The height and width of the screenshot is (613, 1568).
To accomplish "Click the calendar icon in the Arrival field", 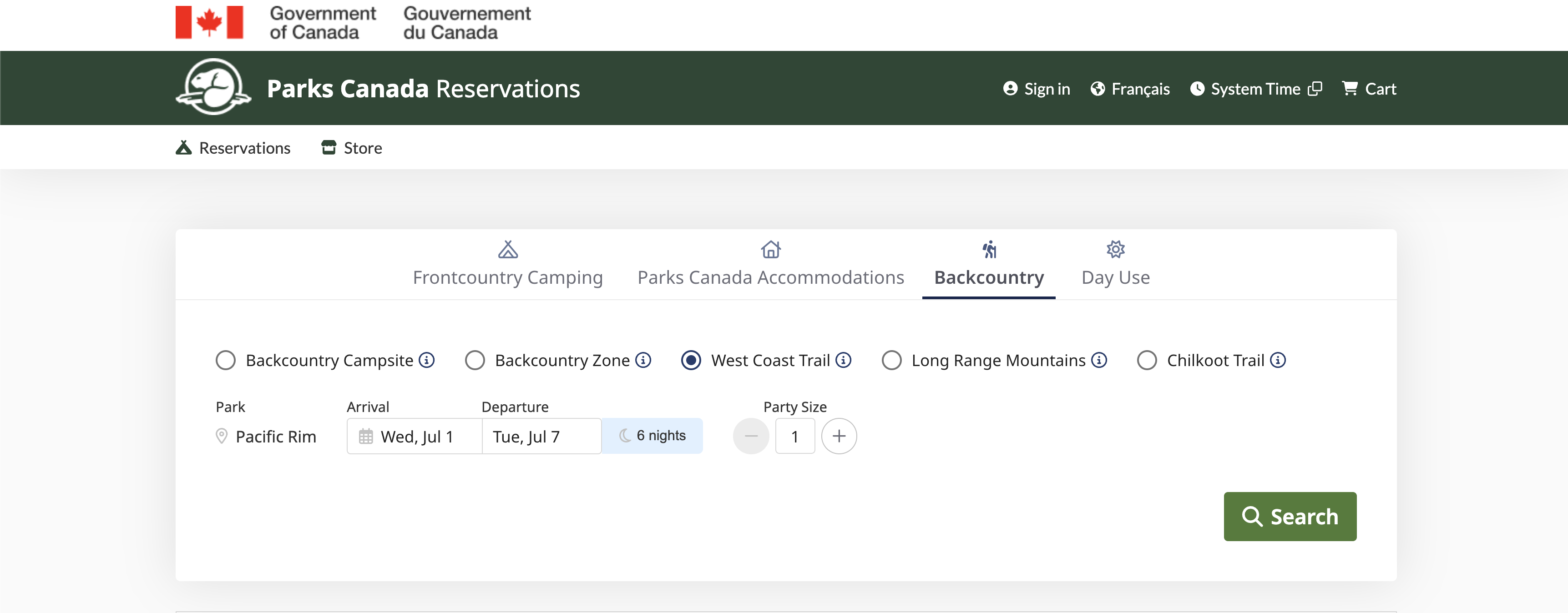I will [366, 436].
